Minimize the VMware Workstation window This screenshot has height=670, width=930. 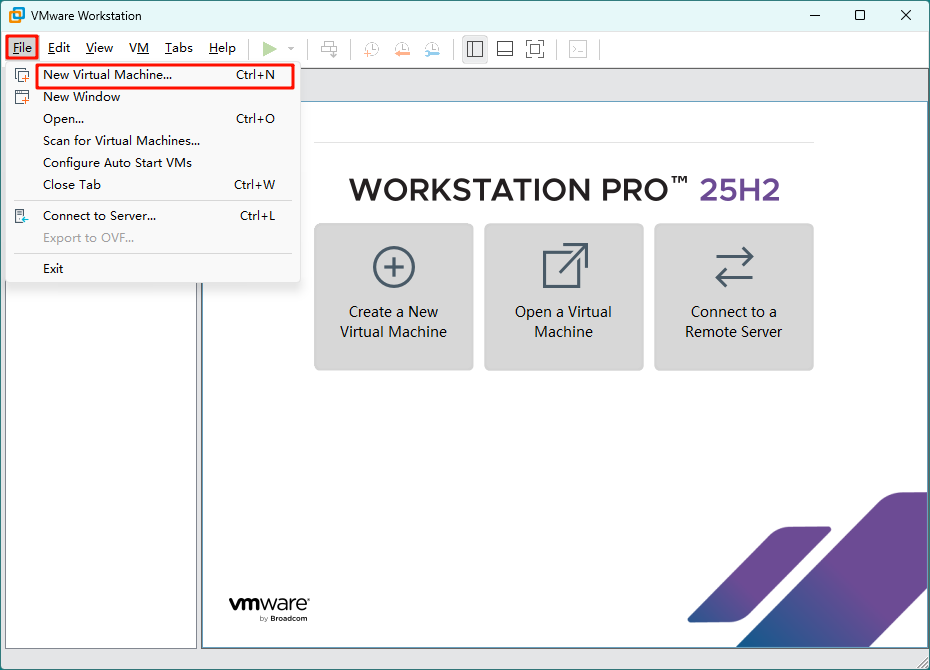tap(816, 15)
